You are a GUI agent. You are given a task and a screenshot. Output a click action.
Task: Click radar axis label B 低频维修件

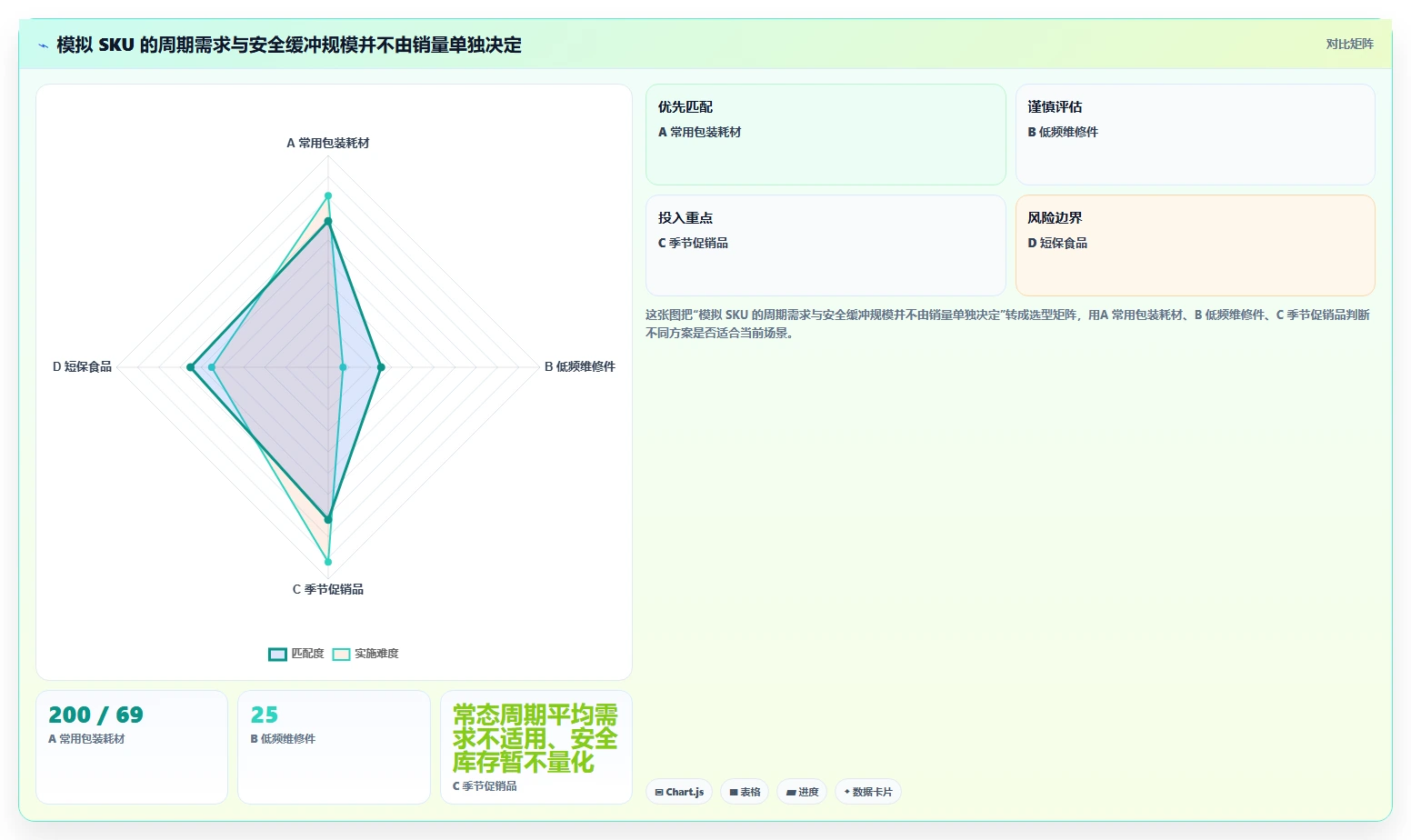pyautogui.click(x=580, y=366)
